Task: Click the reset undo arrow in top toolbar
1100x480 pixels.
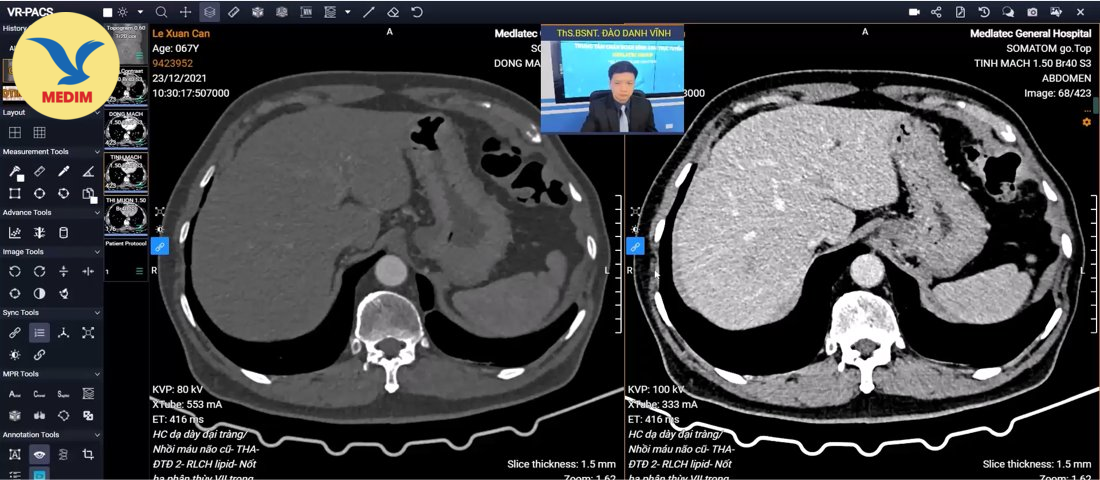Action: (417, 12)
